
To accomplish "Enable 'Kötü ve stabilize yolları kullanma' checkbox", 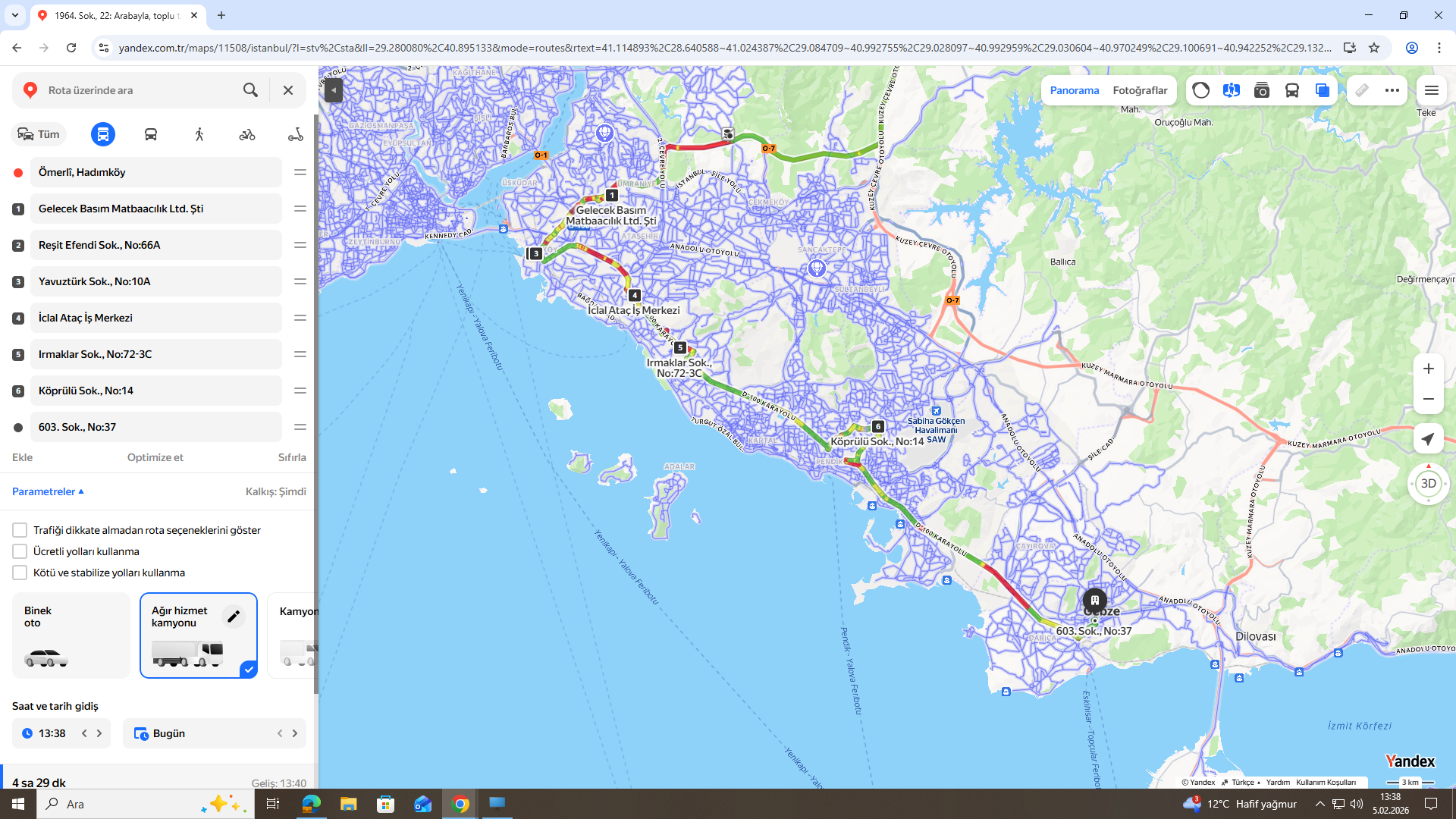I will click(x=20, y=573).
